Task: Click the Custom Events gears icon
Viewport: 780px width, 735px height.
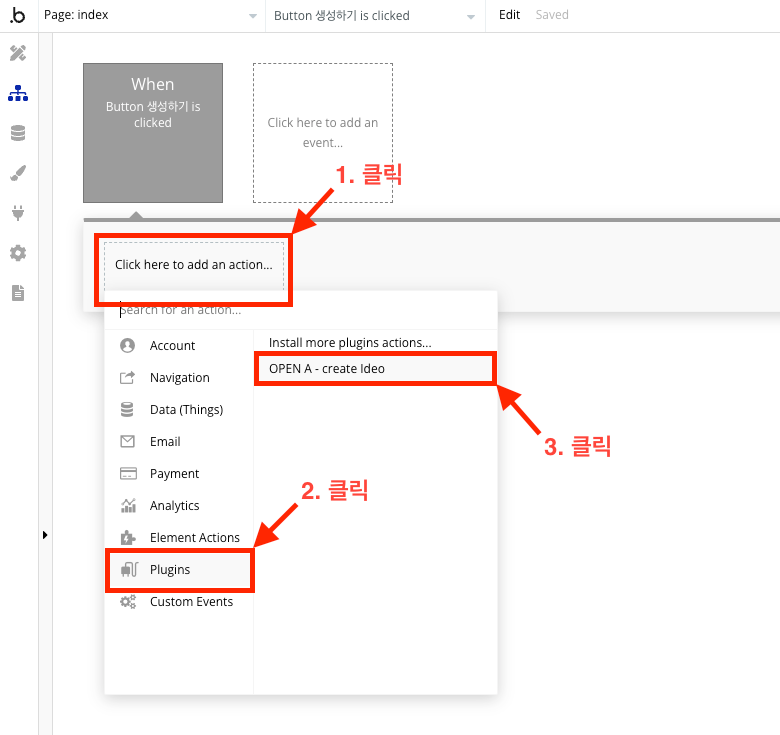Action: 128,602
